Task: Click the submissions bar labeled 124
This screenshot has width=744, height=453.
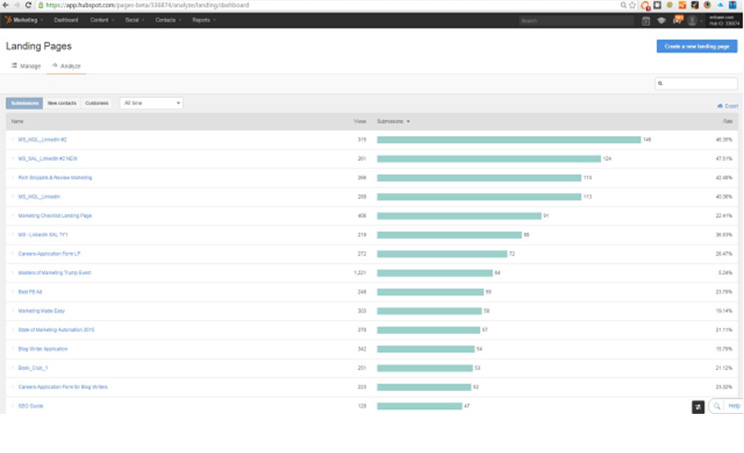Action: 489,158
